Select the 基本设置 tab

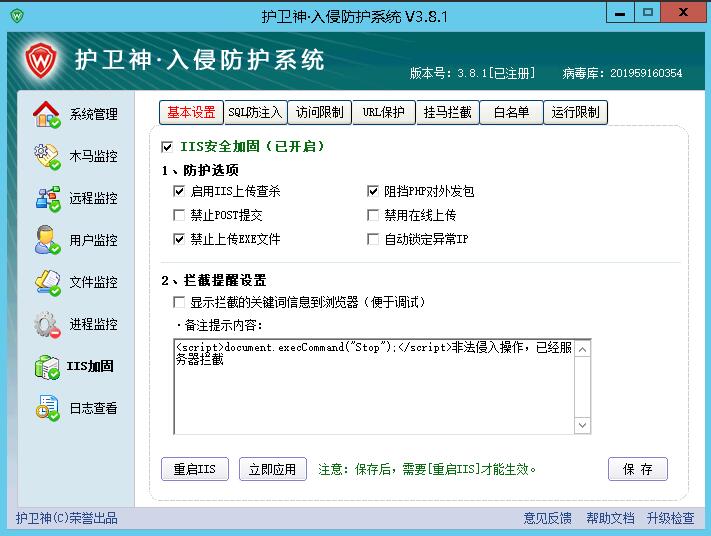191,112
